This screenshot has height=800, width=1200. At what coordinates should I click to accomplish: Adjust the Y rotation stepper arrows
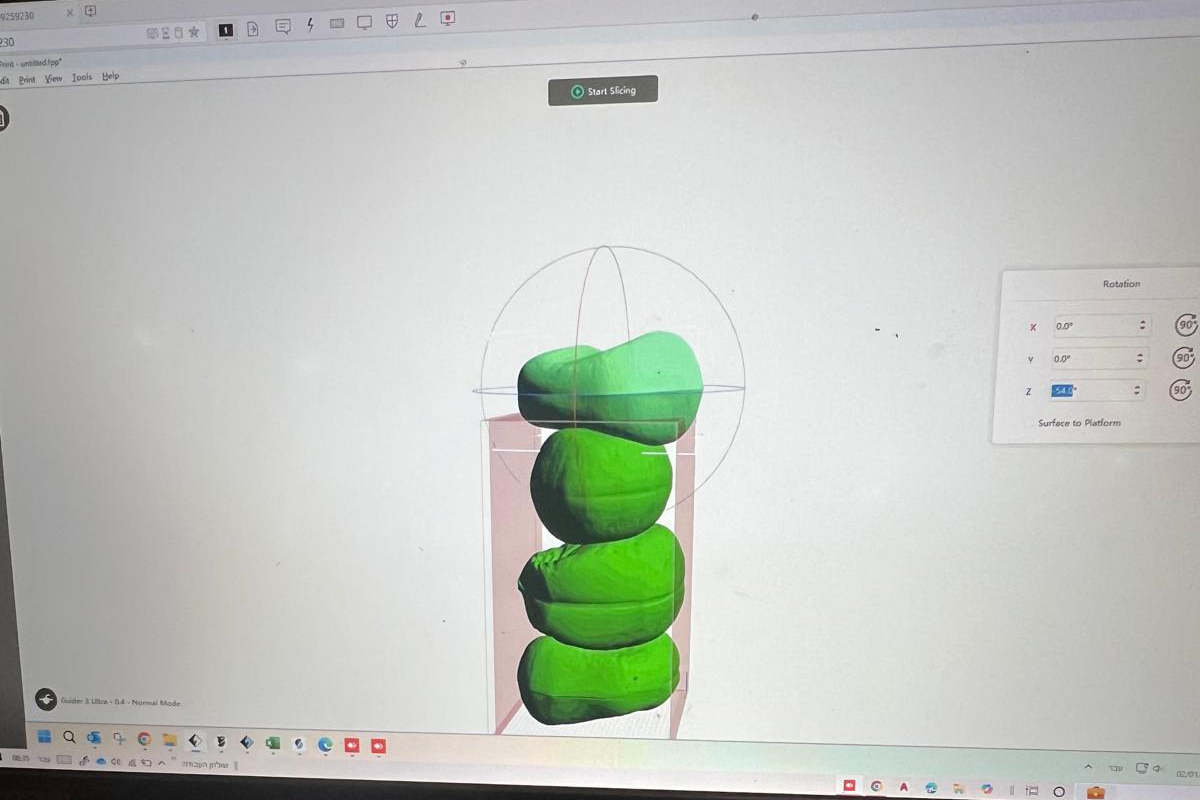click(1139, 358)
